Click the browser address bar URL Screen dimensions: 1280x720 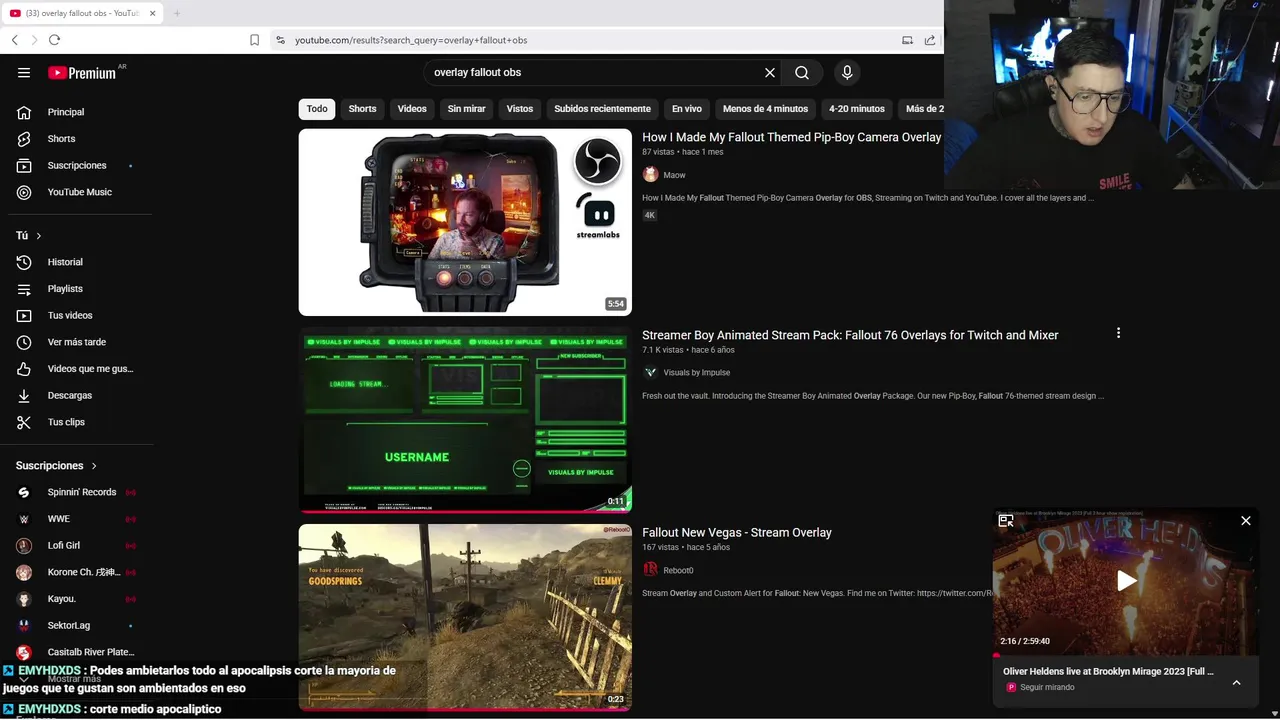pos(411,40)
